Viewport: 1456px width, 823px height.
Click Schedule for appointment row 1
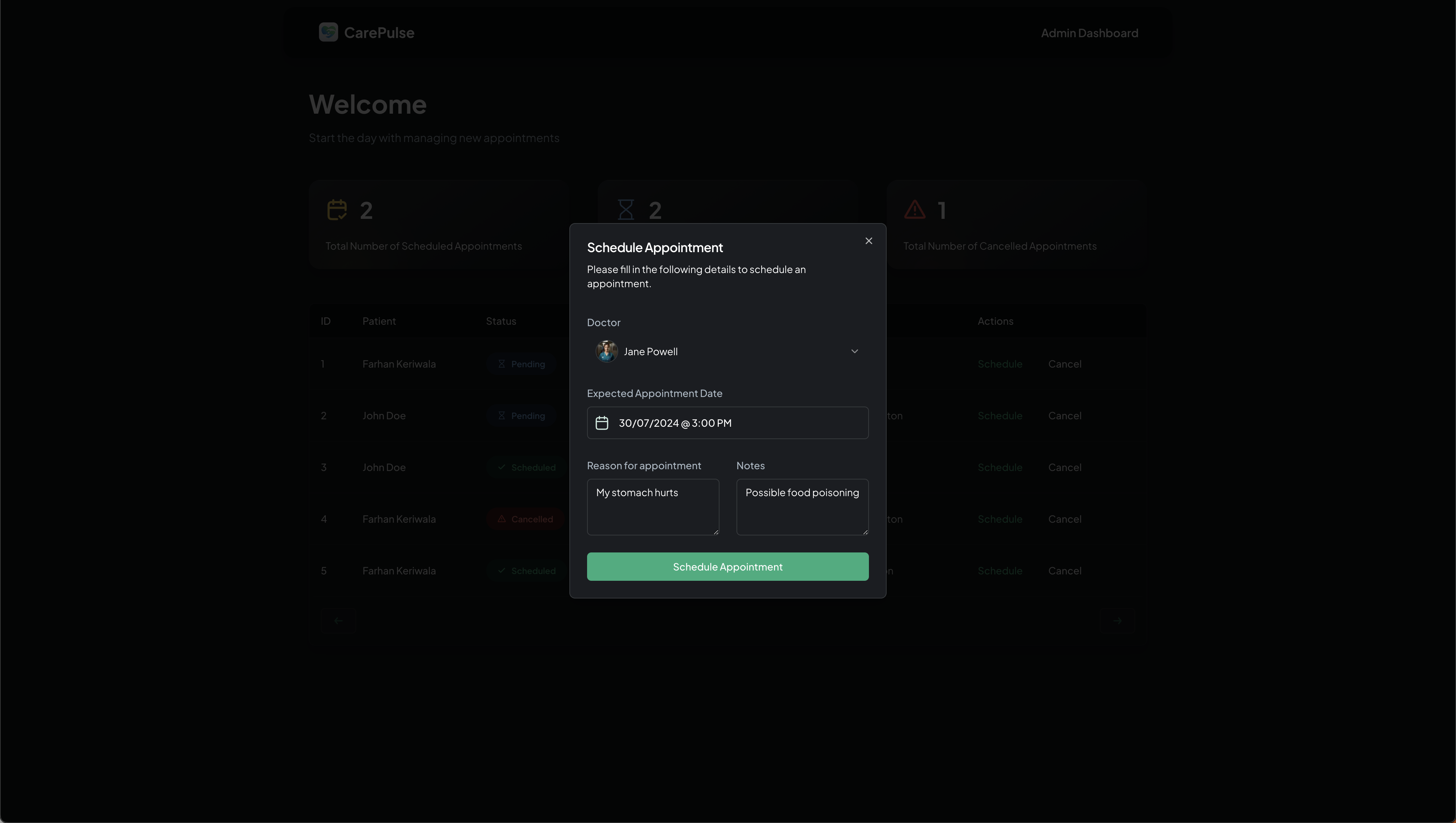tap(1000, 364)
